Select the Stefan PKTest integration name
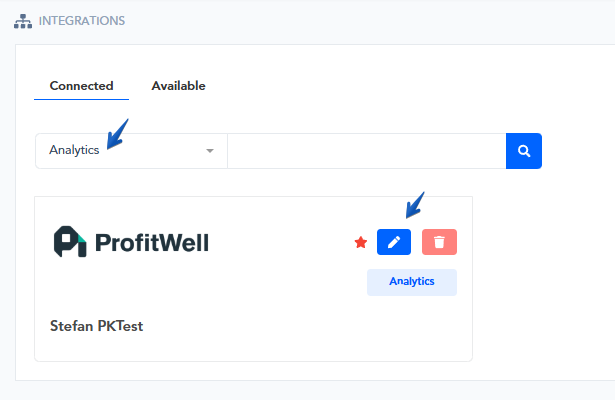 [x=97, y=326]
